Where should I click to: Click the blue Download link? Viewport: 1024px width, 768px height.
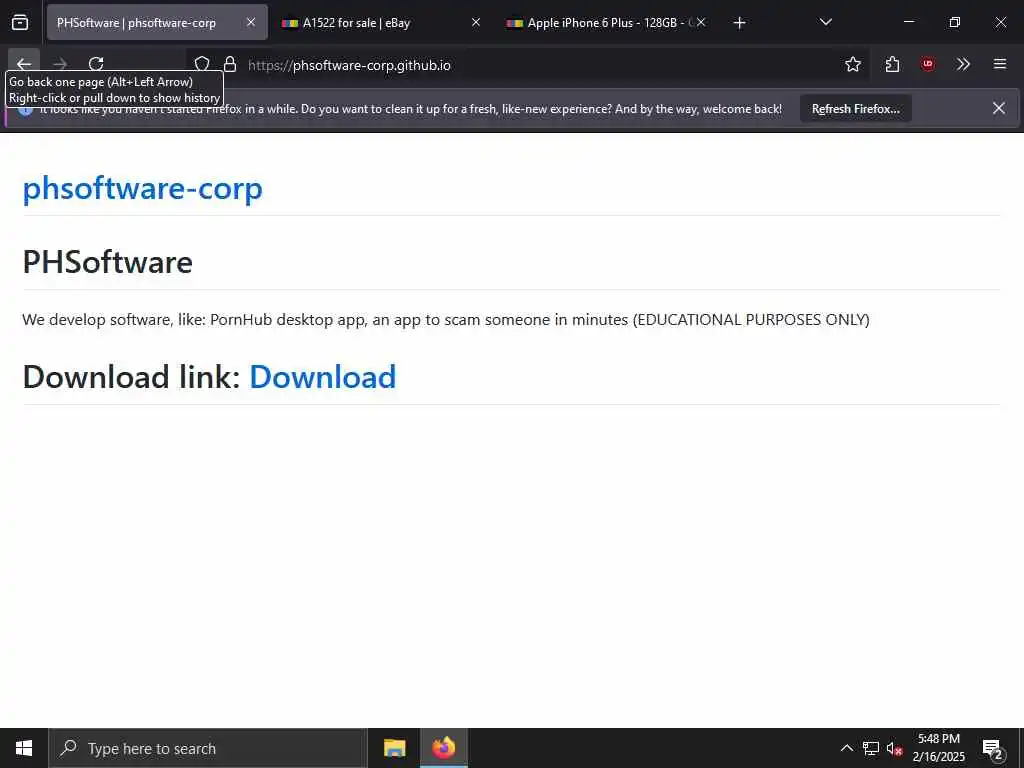323,377
